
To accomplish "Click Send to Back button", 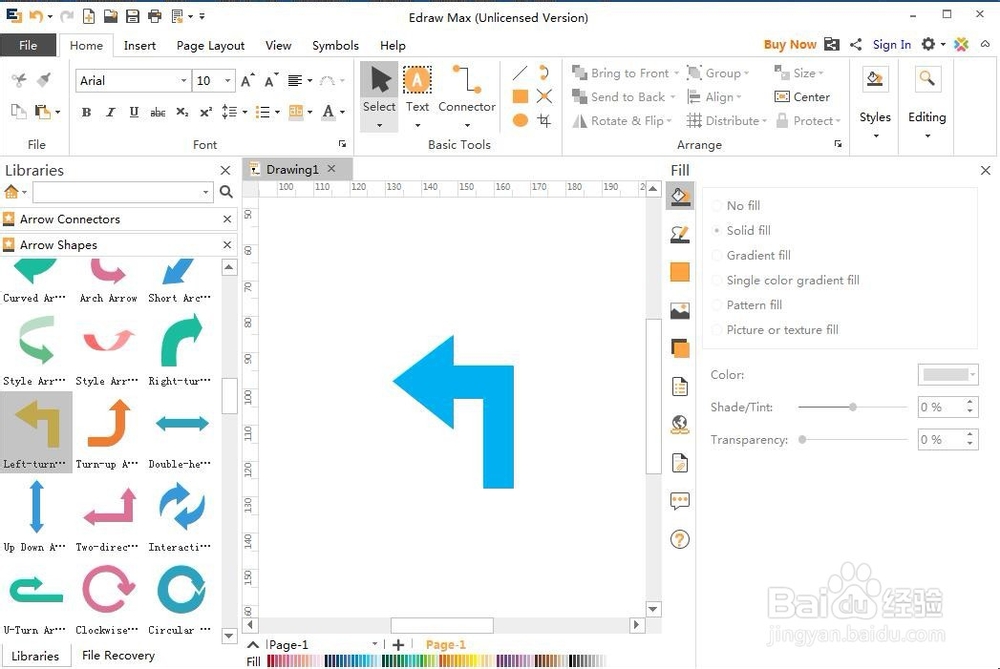I will [619, 97].
